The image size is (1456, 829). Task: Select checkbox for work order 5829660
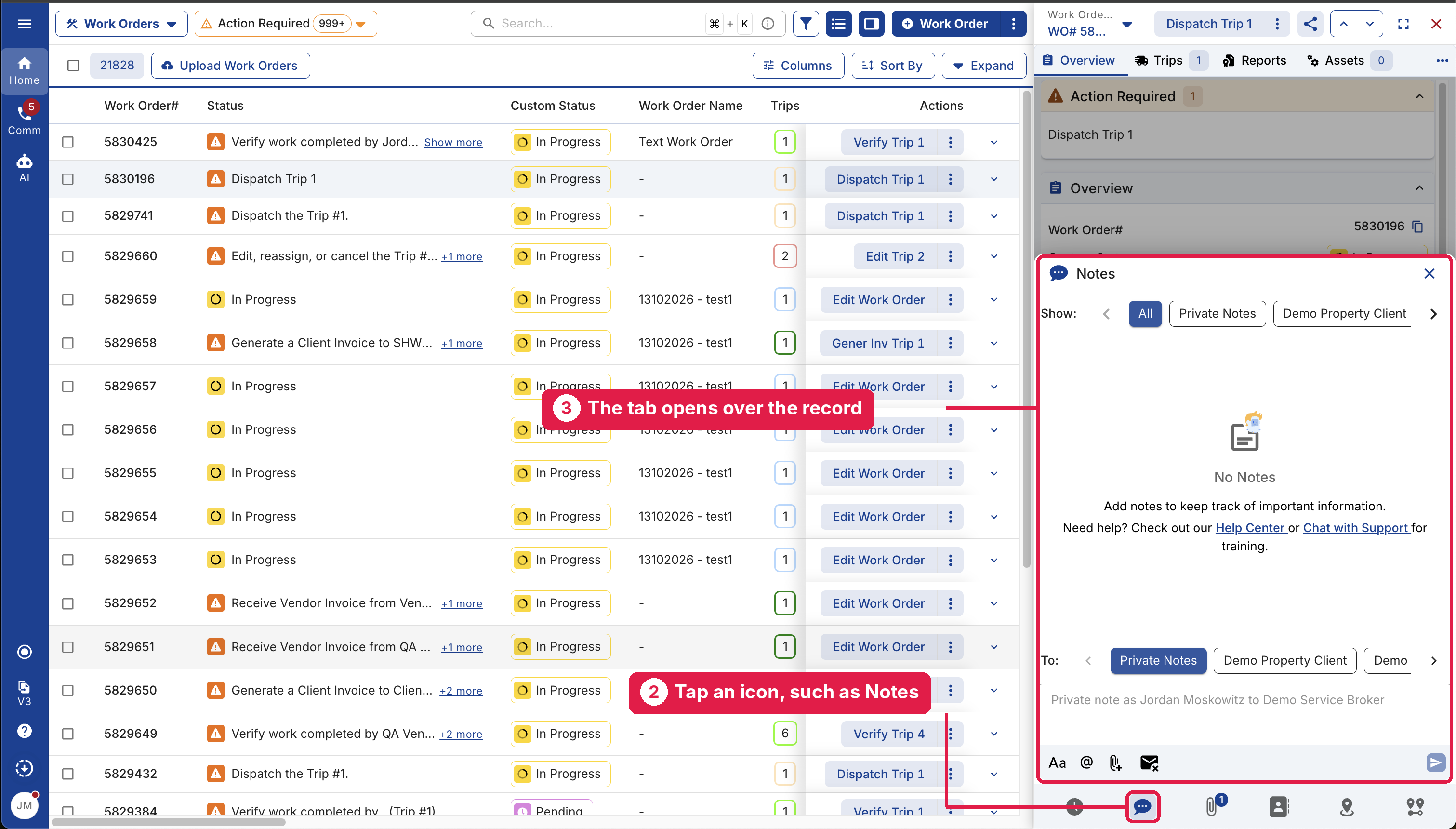coord(68,256)
